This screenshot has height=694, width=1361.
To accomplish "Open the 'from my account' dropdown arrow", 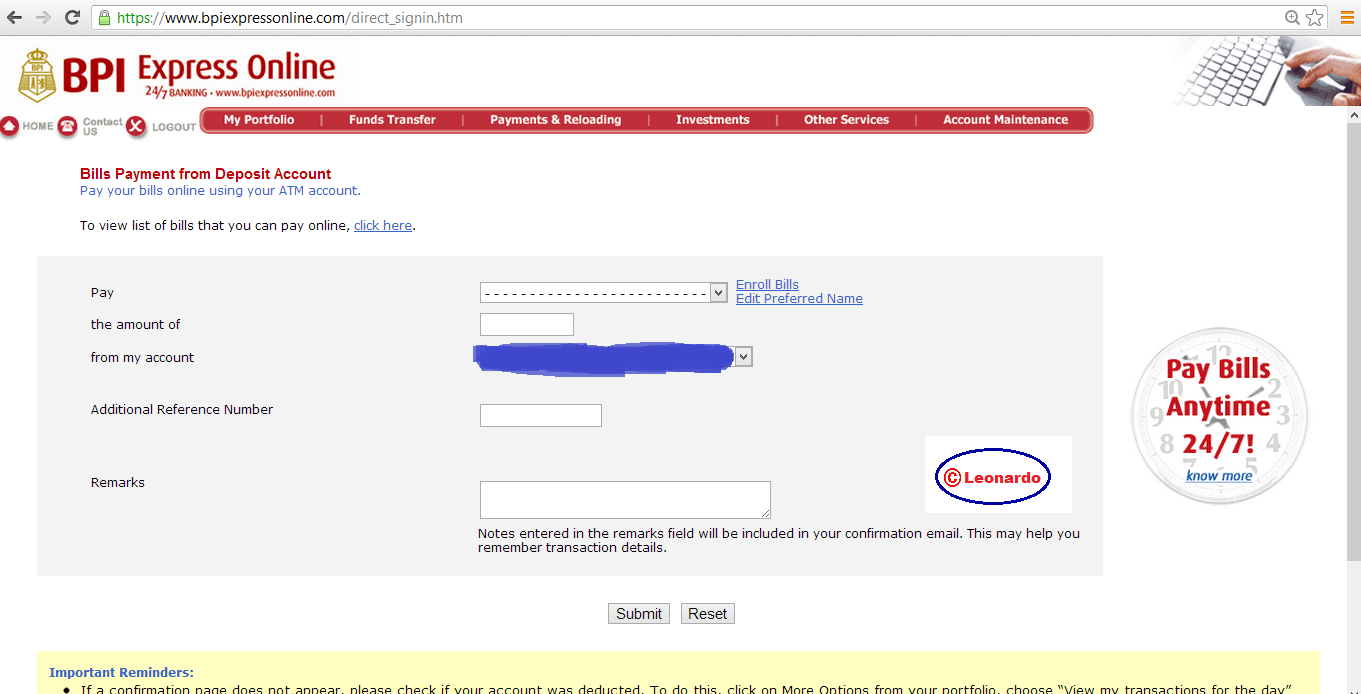I will 743,357.
